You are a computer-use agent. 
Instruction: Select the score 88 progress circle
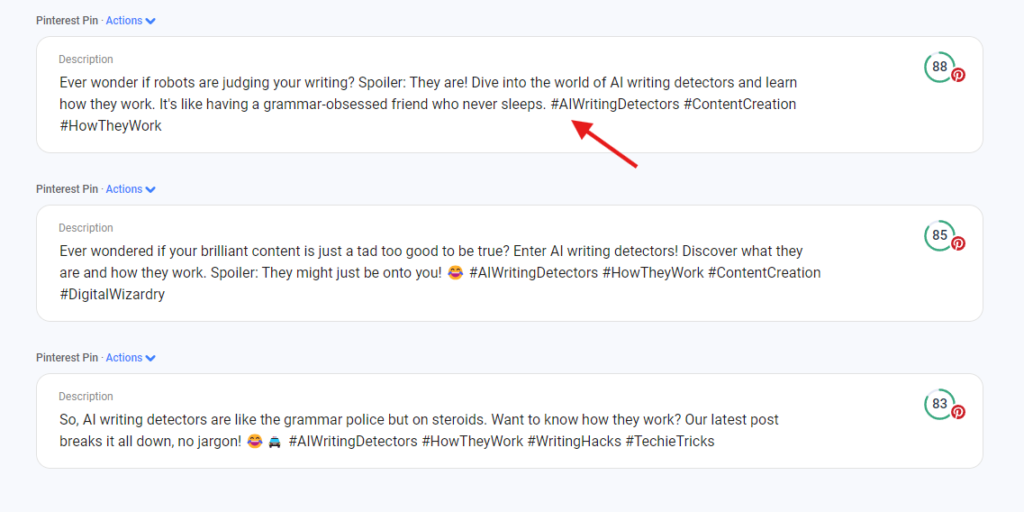(939, 67)
